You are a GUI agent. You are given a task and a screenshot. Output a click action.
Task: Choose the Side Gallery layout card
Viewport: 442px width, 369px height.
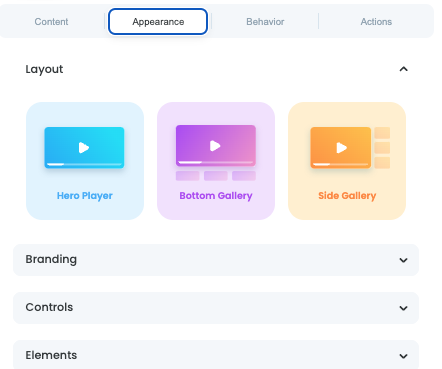point(347,161)
